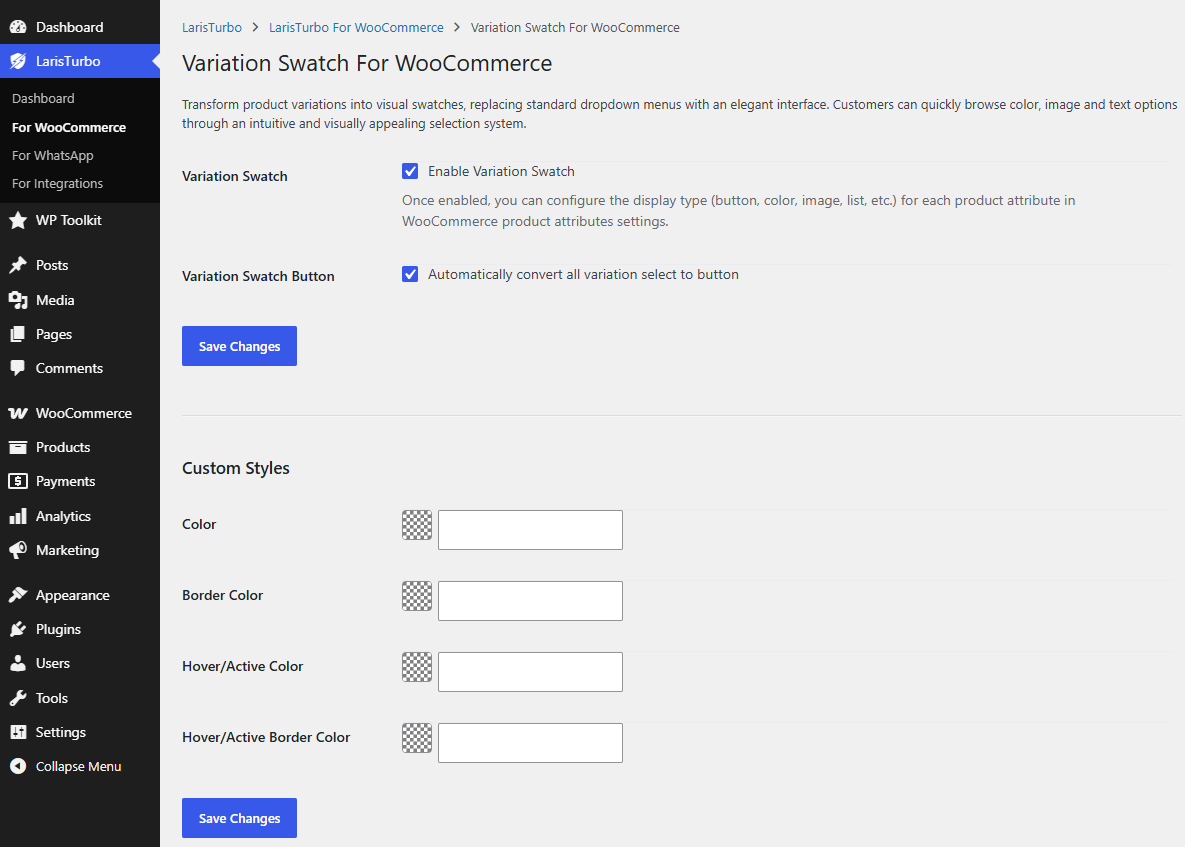Click Save Changes below Variation Swatch Button
Screen dimensions: 1185x847
pyautogui.click(x=240, y=346)
